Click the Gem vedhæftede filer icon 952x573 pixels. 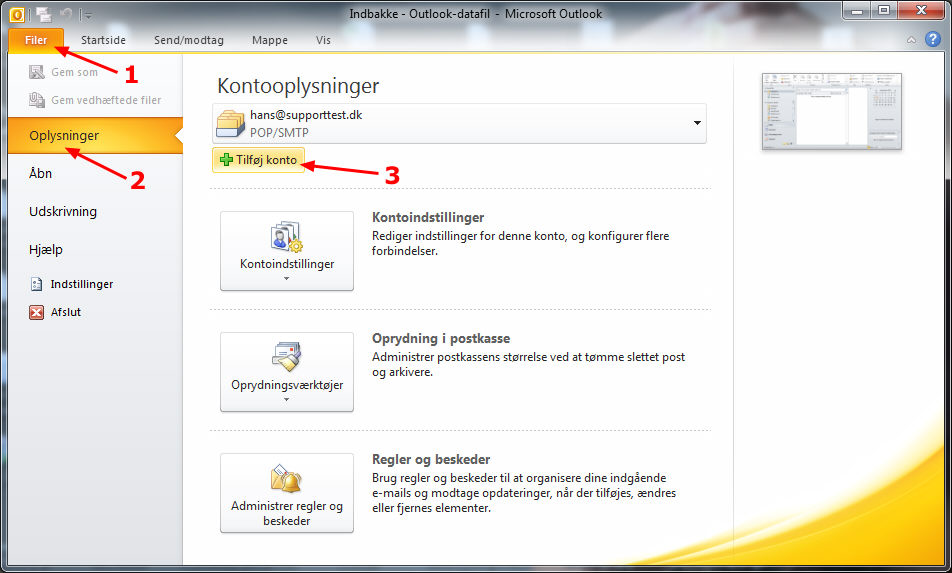pos(37,100)
